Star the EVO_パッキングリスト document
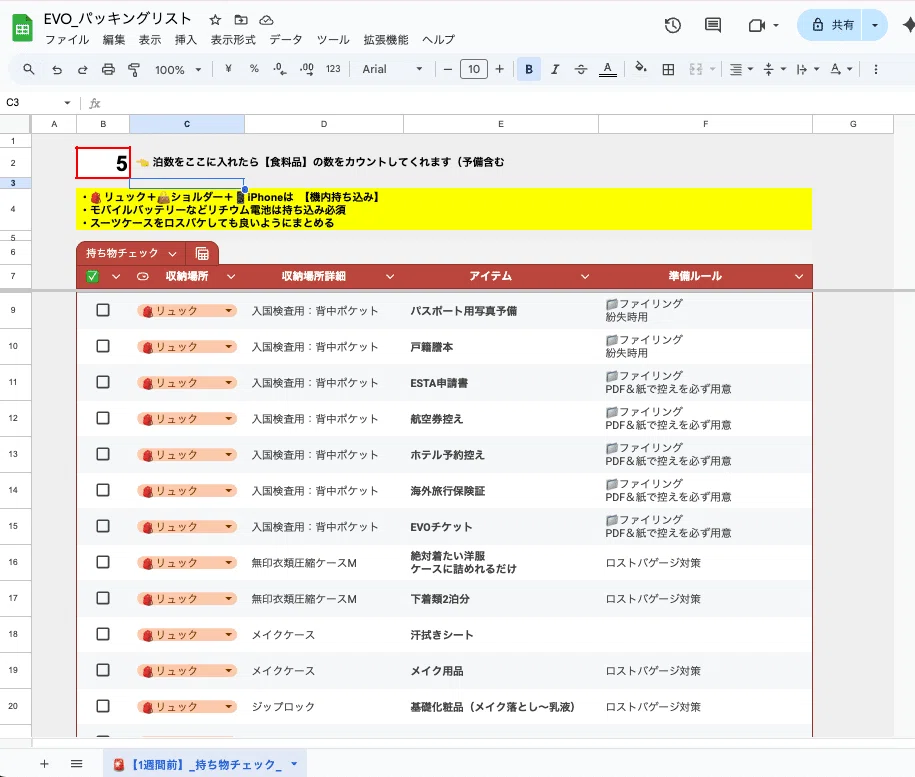 click(215, 20)
